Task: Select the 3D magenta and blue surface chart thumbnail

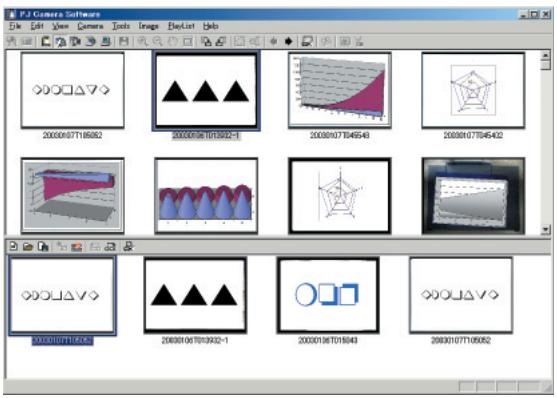Action: coord(72,196)
